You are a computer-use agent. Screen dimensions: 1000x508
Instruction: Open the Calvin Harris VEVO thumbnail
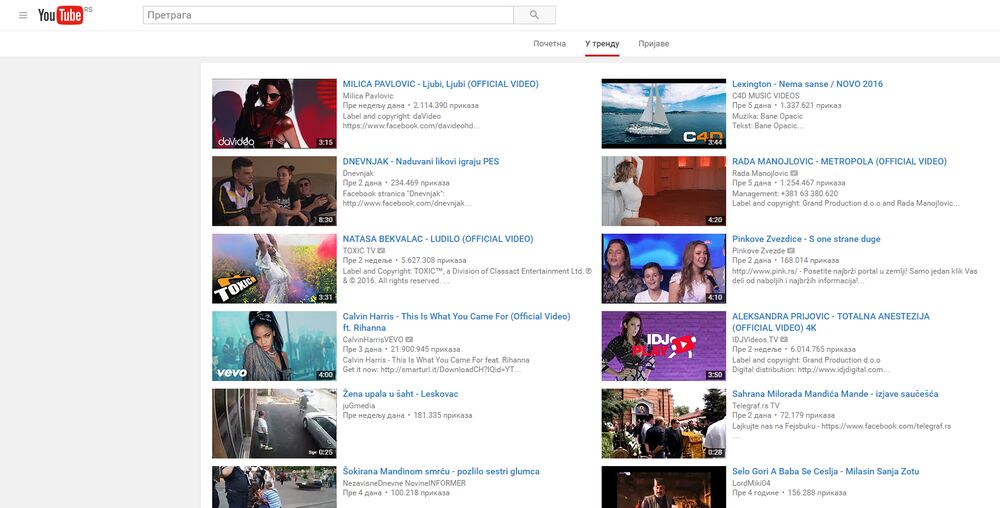click(274, 346)
